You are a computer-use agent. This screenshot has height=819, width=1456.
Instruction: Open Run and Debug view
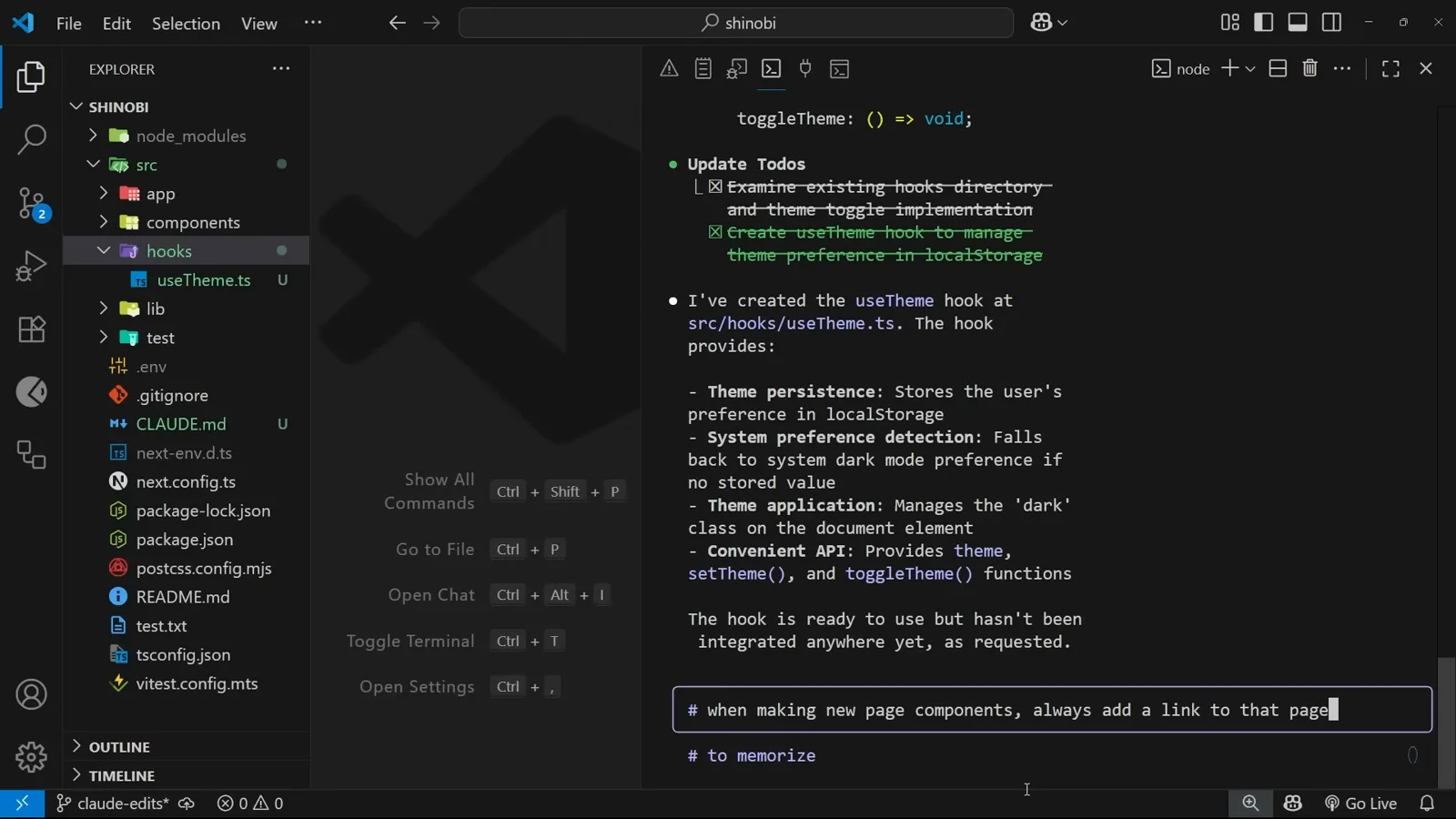[x=31, y=266]
